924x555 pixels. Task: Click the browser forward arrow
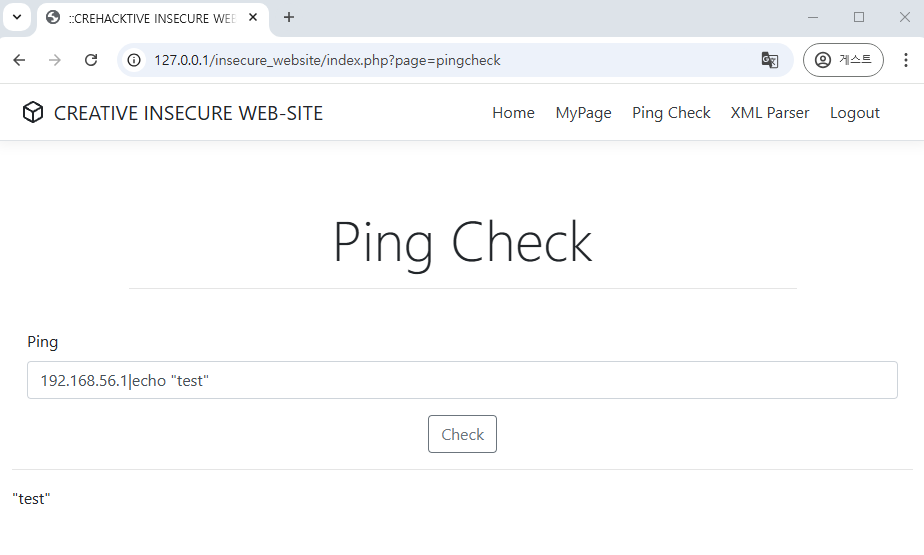55,60
